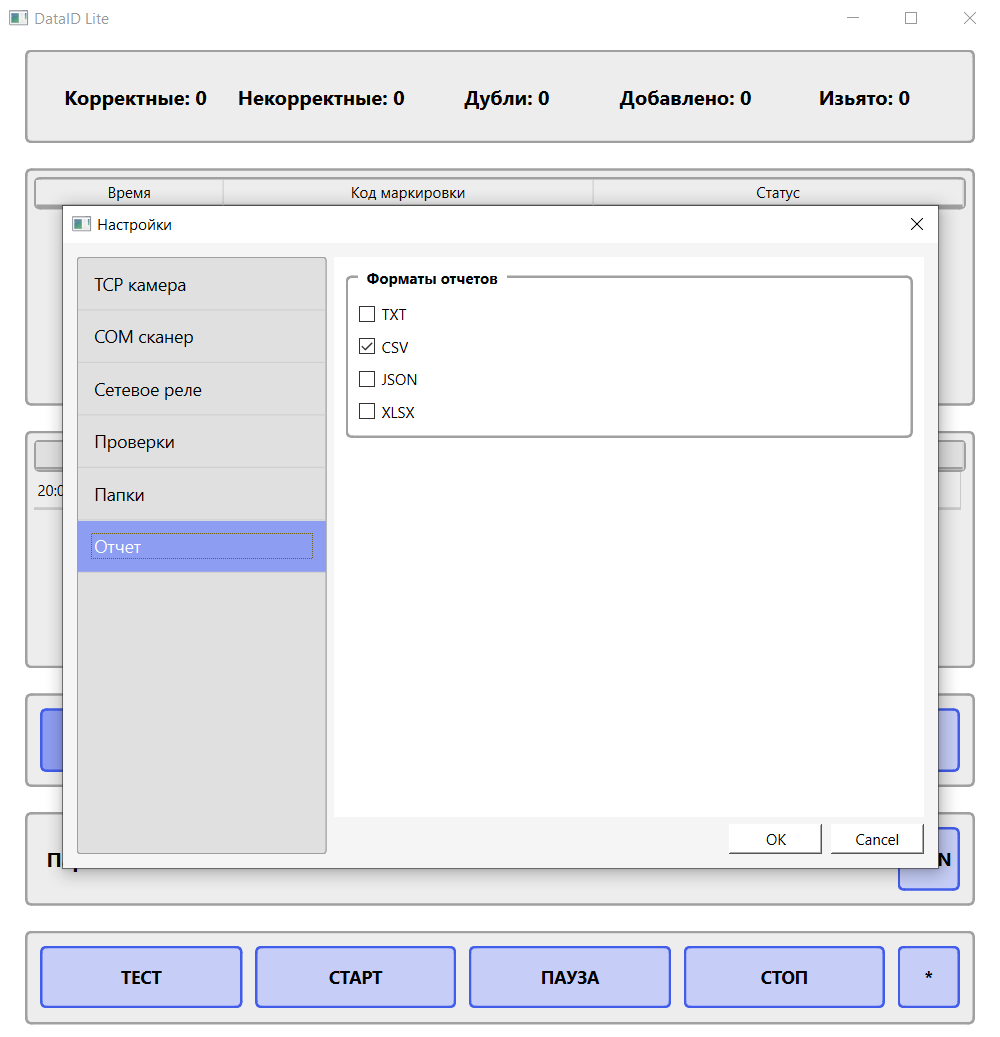Viewport: 1000px width, 1037px height.
Task: Disable the CSV report format
Action: pos(366,346)
